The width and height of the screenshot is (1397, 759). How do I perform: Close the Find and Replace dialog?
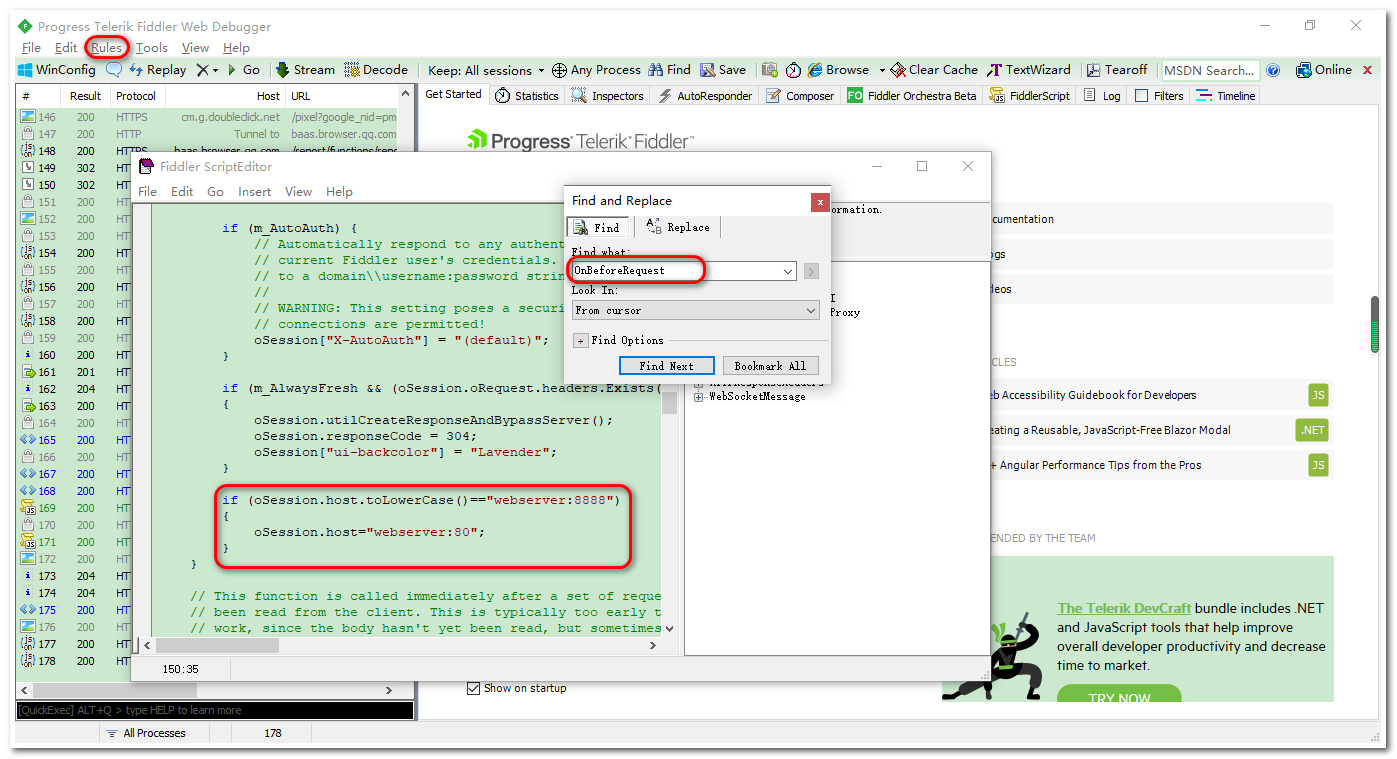(820, 202)
